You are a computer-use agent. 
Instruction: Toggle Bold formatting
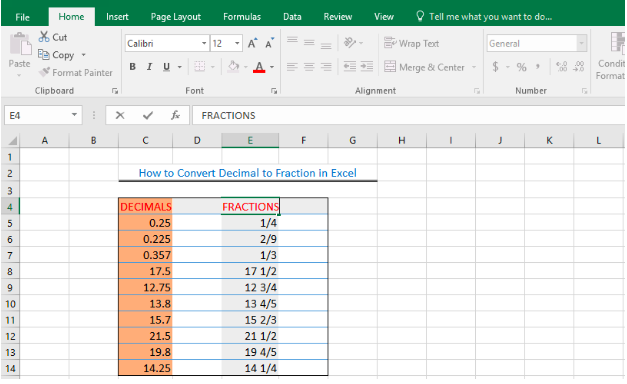(x=133, y=66)
